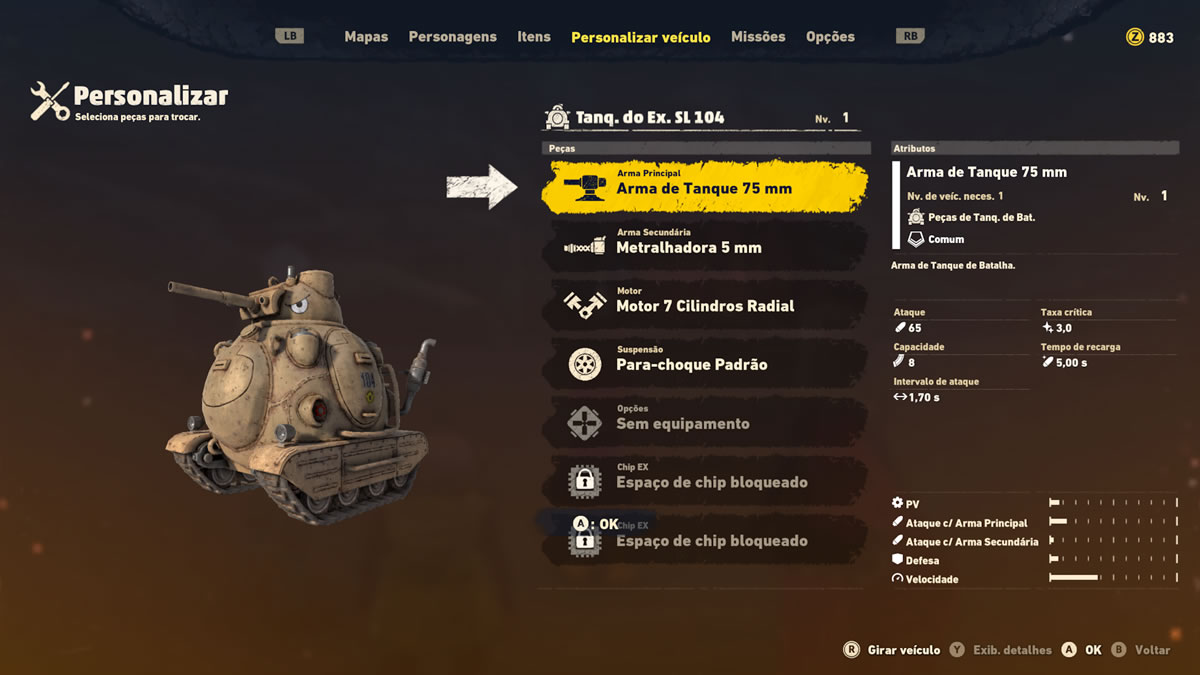Click the Velocidade stat bar
This screenshot has width=1200, height=675.
(1114, 578)
